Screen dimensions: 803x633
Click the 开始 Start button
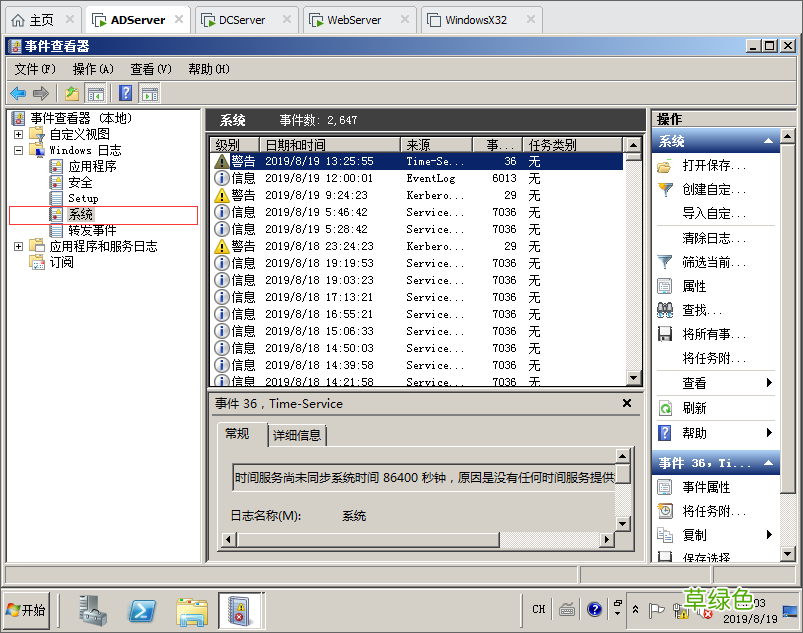tap(26, 609)
